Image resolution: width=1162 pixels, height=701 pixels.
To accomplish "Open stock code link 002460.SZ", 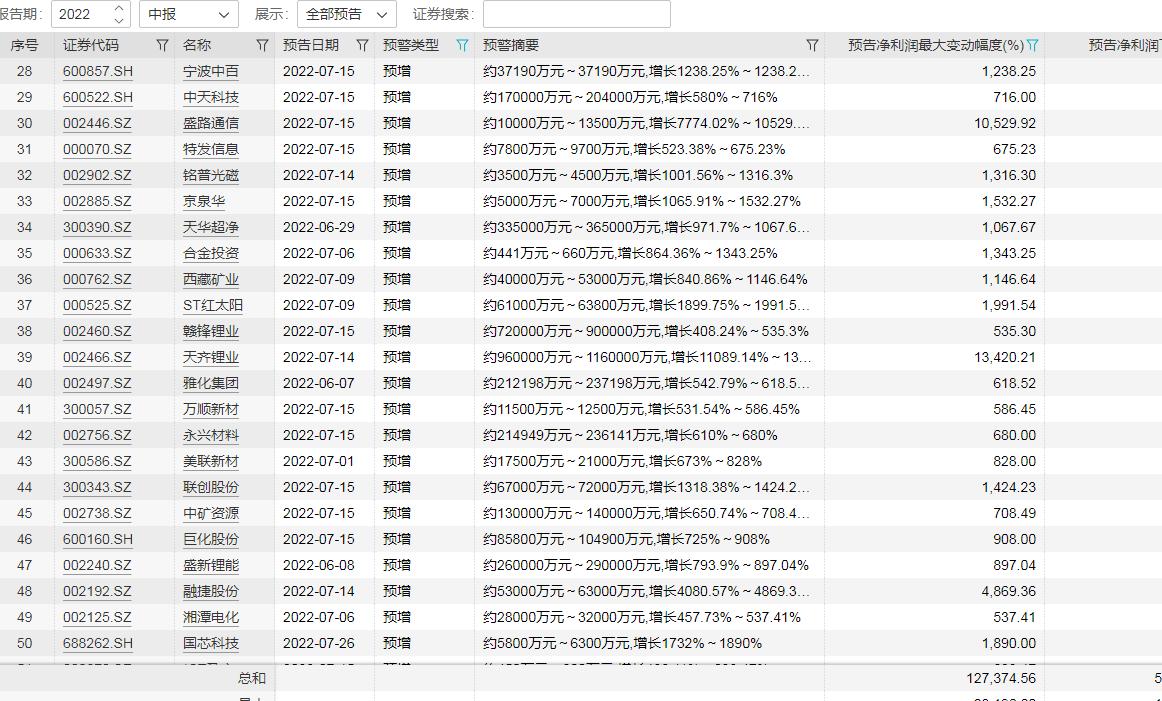I will point(97,331).
